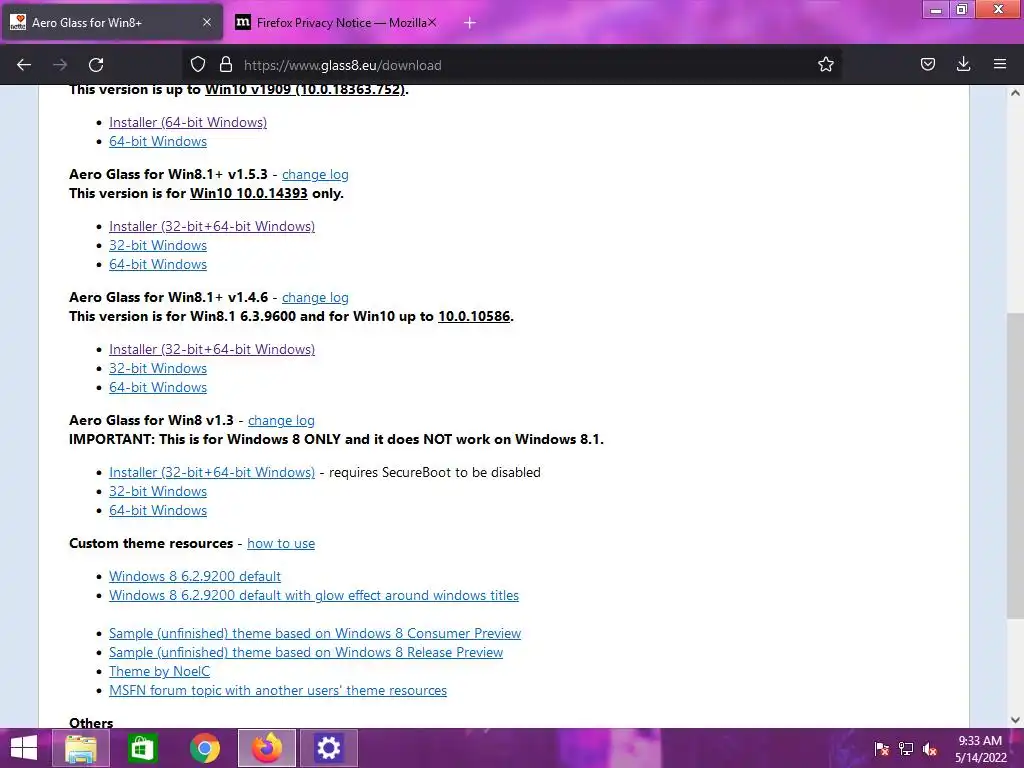Open Win8 v1.3 change log link
Screen dimensions: 1024x768
[281, 420]
